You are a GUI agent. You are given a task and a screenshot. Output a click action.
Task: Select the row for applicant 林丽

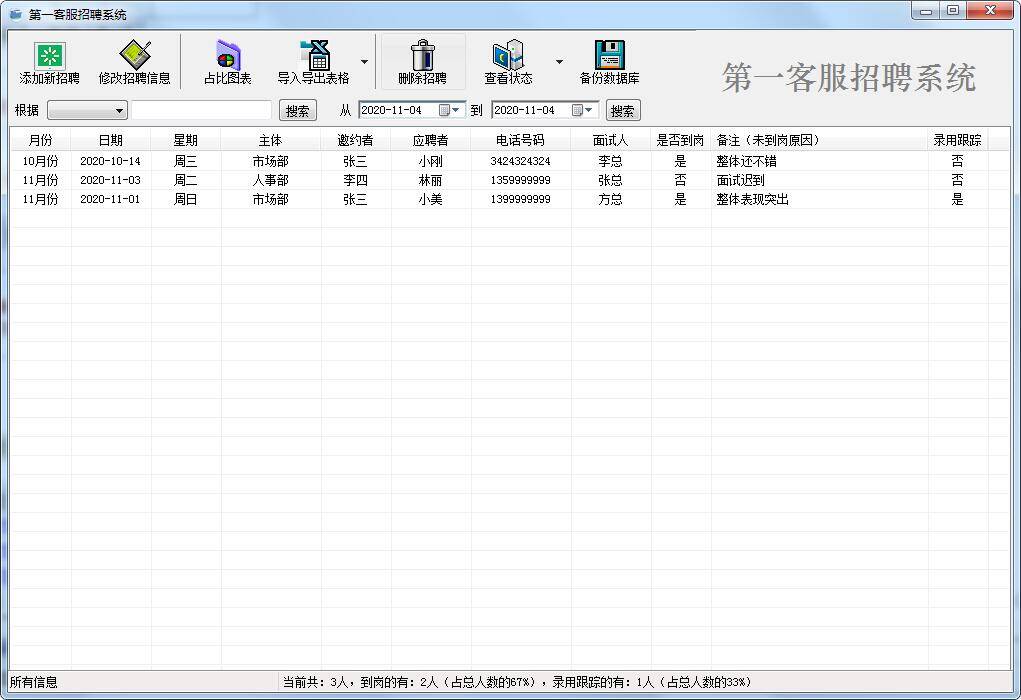point(430,180)
